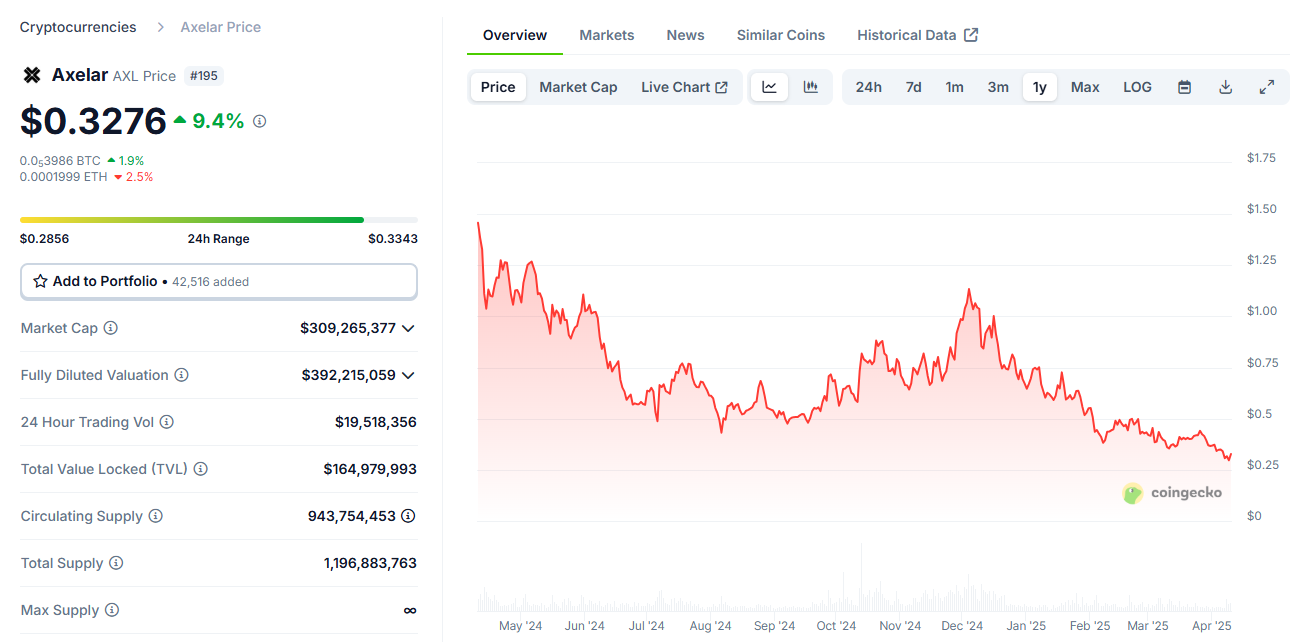Screen dimensions: 1294x642
Task: Select the Max time range
Action: (1085, 87)
